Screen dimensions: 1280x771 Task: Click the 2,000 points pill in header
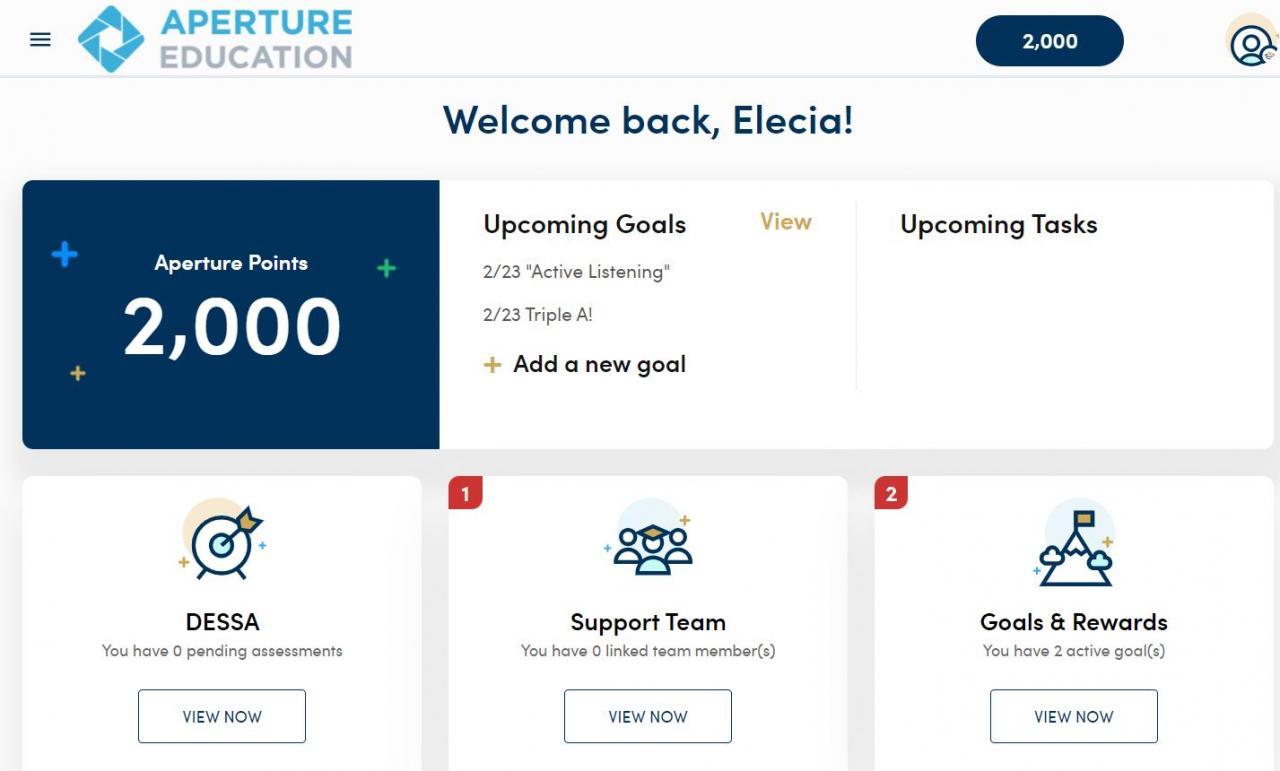pos(1049,41)
